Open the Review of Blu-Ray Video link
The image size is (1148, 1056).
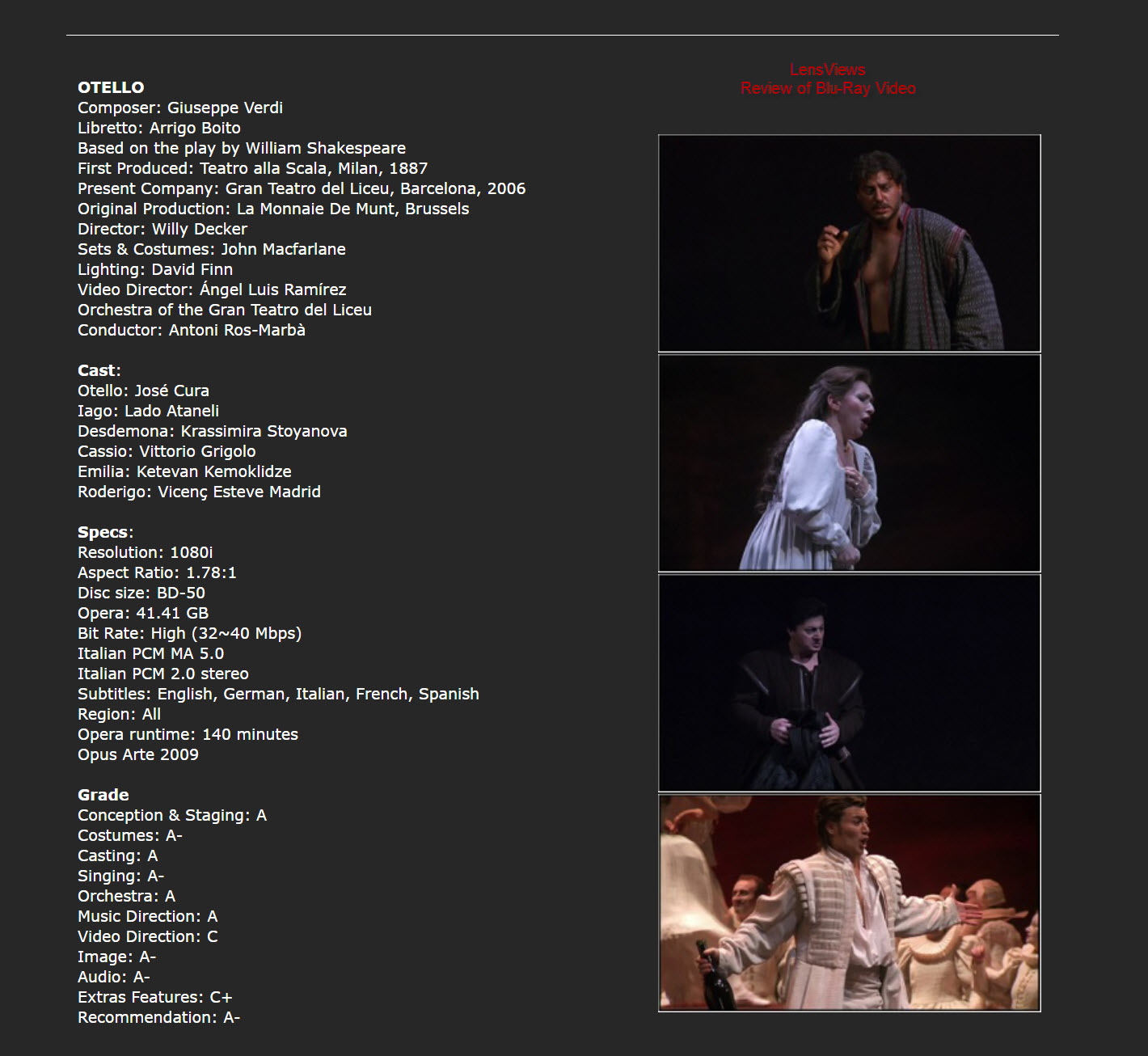(828, 88)
